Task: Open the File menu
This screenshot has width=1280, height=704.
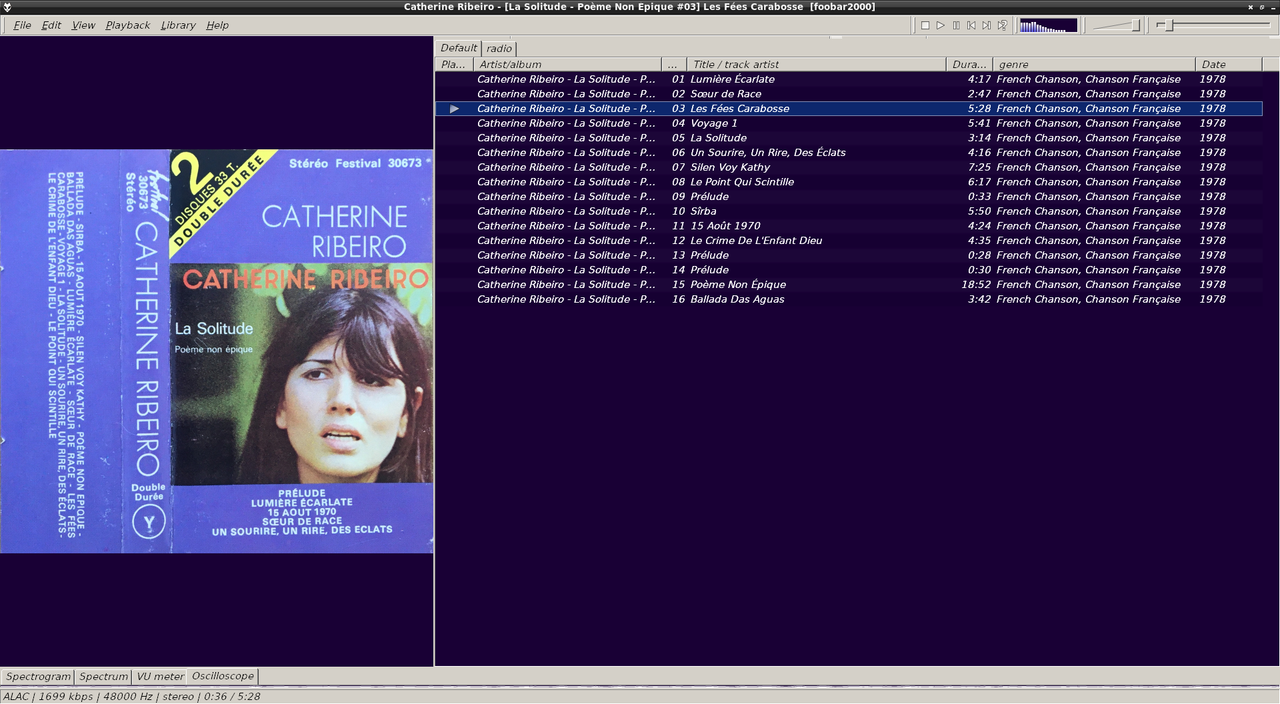Action: click(22, 25)
